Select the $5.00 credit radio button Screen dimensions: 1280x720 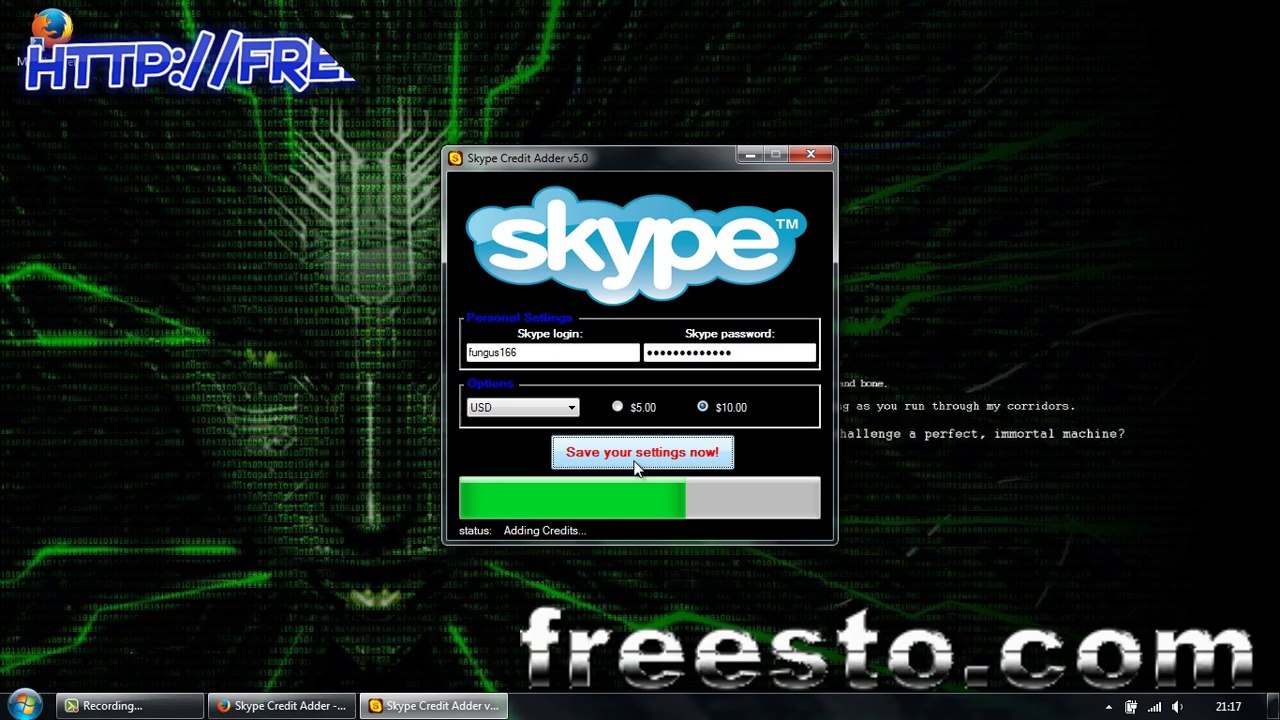click(x=617, y=406)
